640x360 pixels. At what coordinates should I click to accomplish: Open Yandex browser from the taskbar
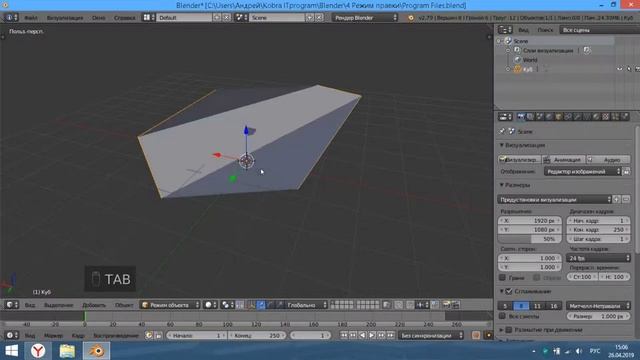click(38, 351)
